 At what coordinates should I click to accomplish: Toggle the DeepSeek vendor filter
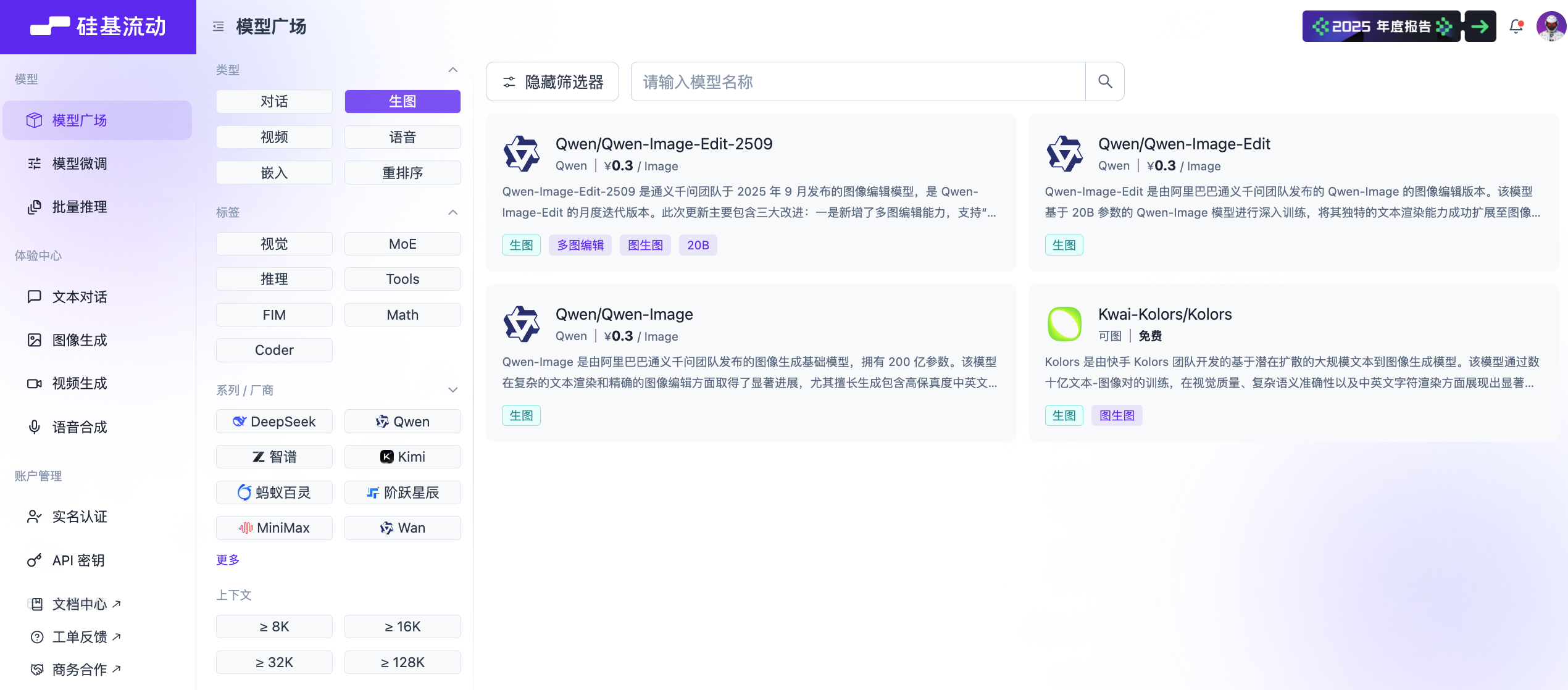click(x=274, y=422)
